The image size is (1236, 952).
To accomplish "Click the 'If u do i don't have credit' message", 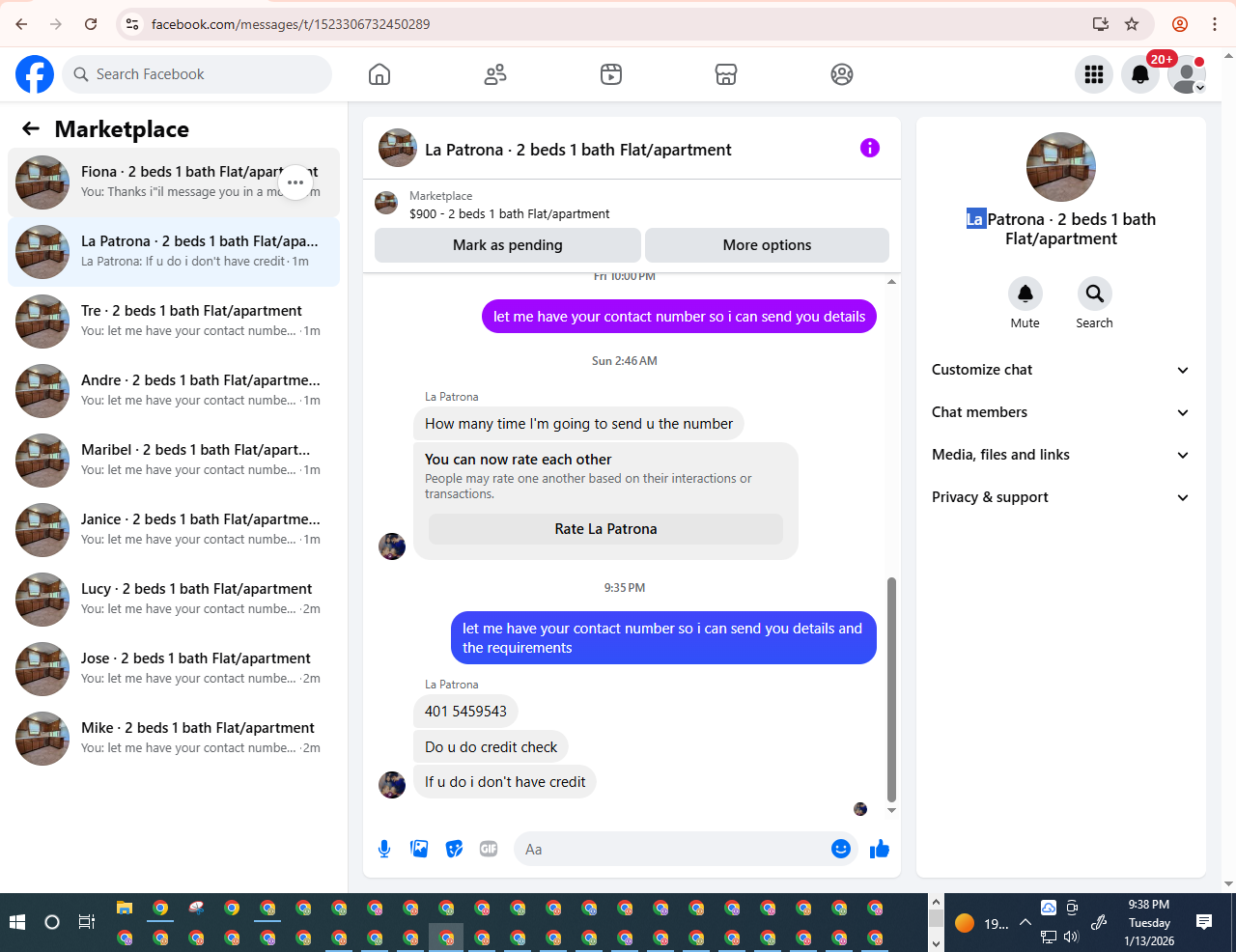I will click(505, 782).
